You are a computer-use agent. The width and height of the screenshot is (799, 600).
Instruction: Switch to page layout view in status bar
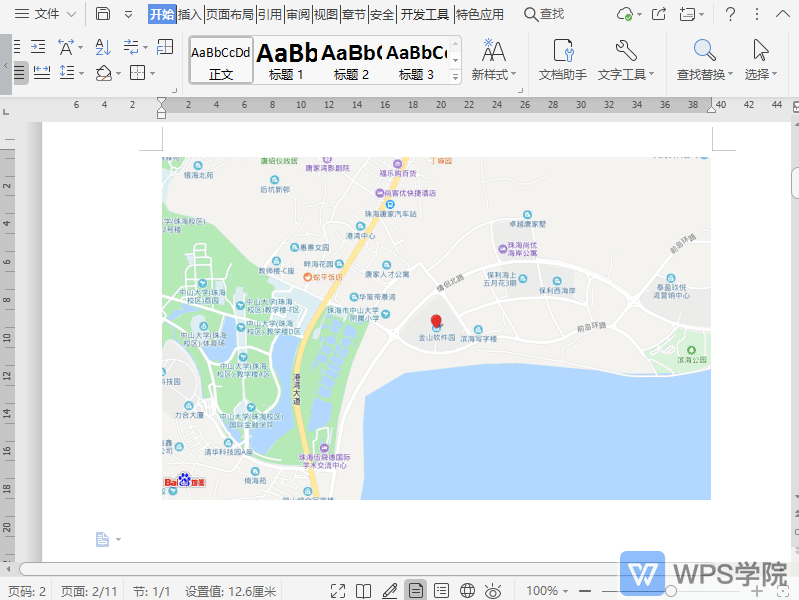tap(415, 591)
